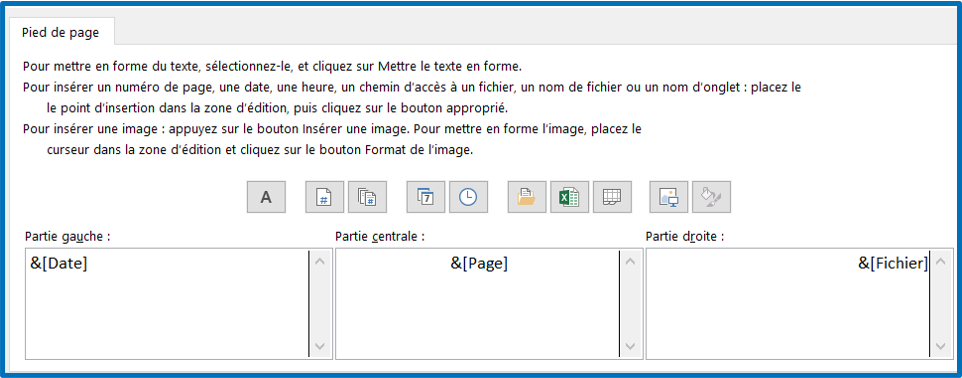Image resolution: width=962 pixels, height=378 pixels.
Task: Insert file path using the folder icon
Action: 527,197
